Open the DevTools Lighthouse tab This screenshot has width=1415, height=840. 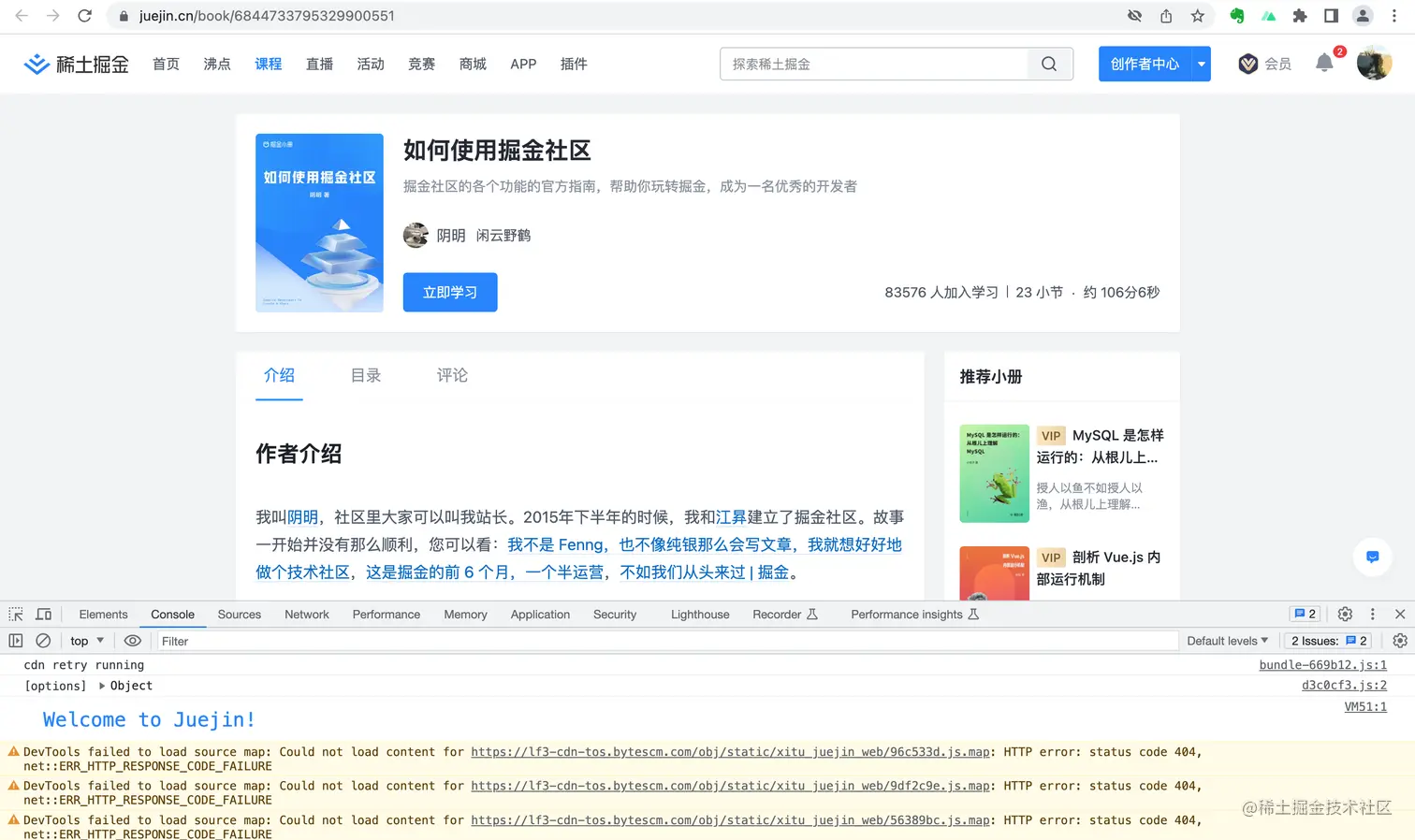(700, 615)
